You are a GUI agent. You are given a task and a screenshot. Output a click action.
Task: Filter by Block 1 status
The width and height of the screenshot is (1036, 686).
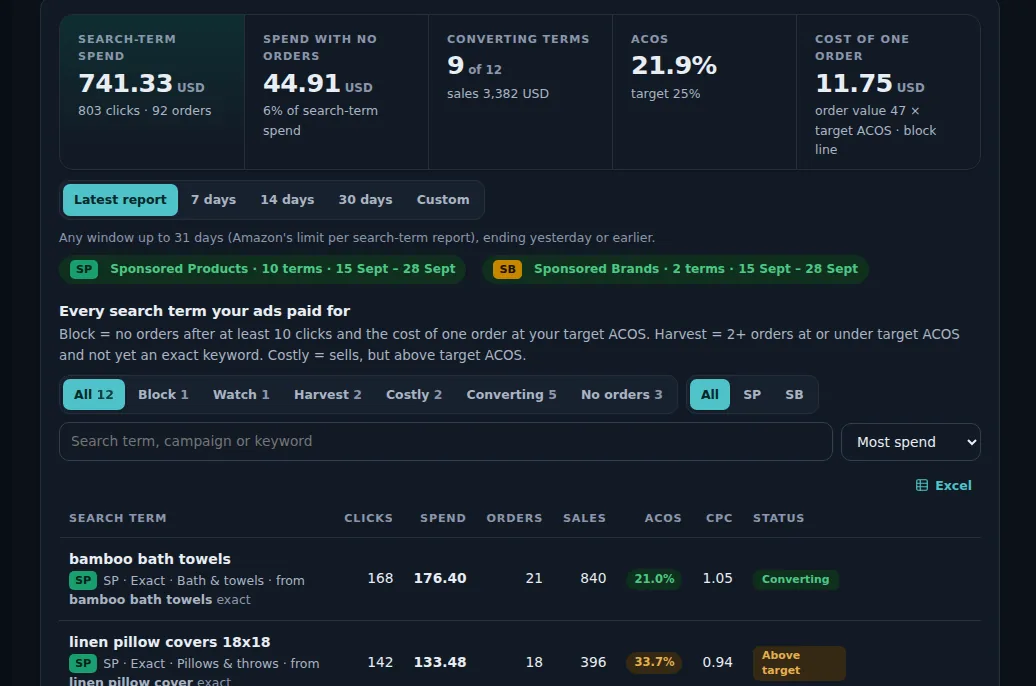pyautogui.click(x=163, y=395)
